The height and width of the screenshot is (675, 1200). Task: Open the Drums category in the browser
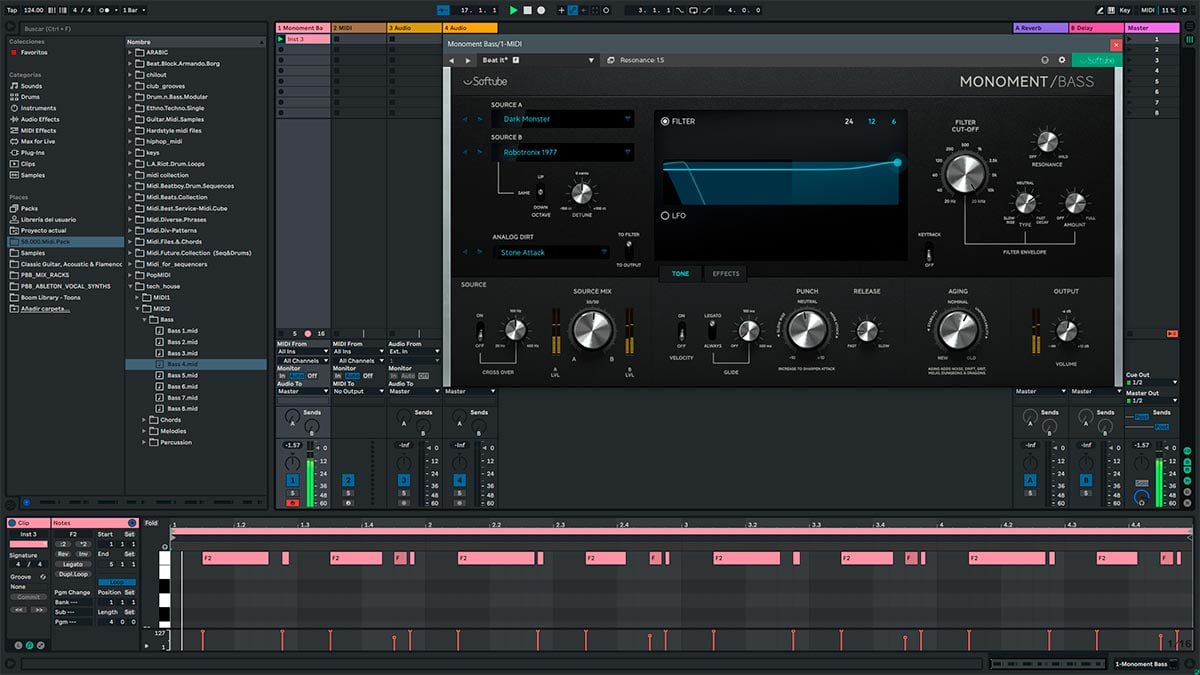(30, 97)
